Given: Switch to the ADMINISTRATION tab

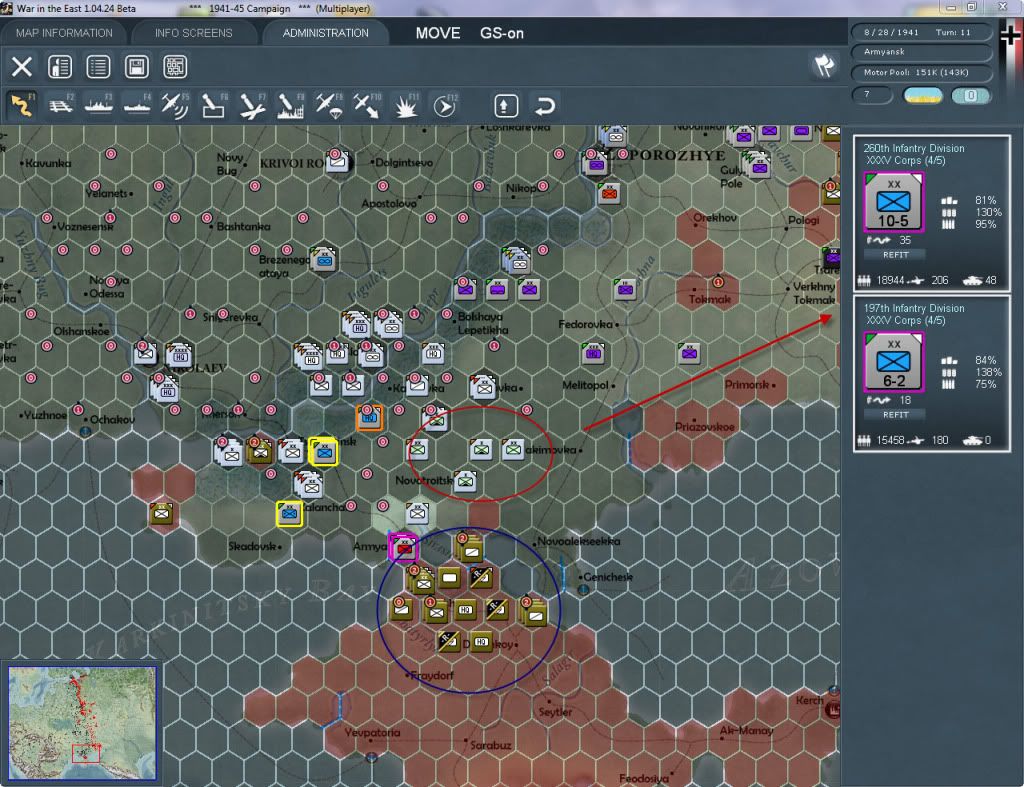Looking at the screenshot, I should tap(325, 33).
